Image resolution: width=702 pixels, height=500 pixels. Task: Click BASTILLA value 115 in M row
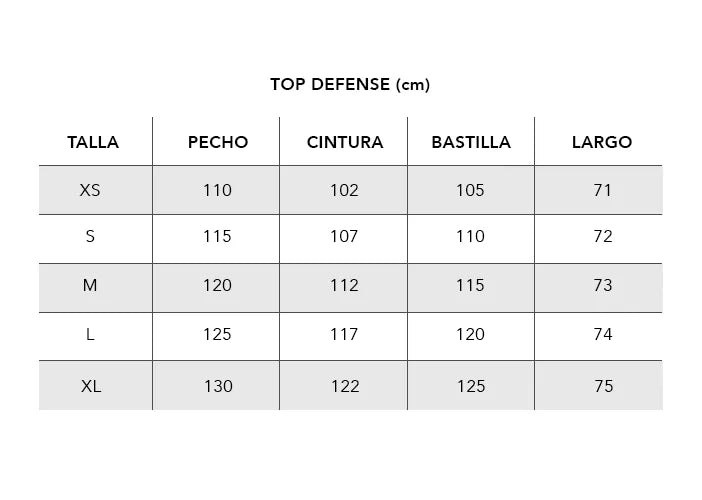(470, 286)
